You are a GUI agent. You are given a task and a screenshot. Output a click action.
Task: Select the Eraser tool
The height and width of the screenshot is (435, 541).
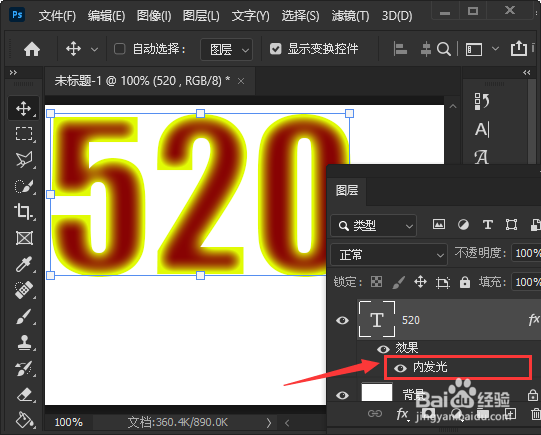tap(24, 394)
